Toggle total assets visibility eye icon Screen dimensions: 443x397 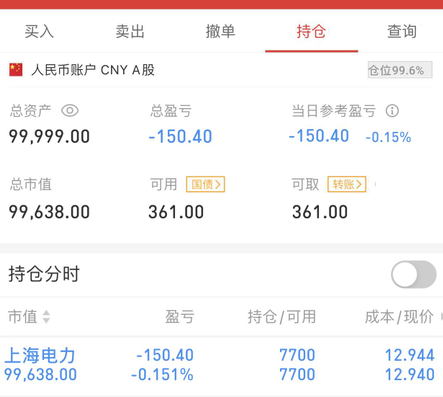pos(70,111)
